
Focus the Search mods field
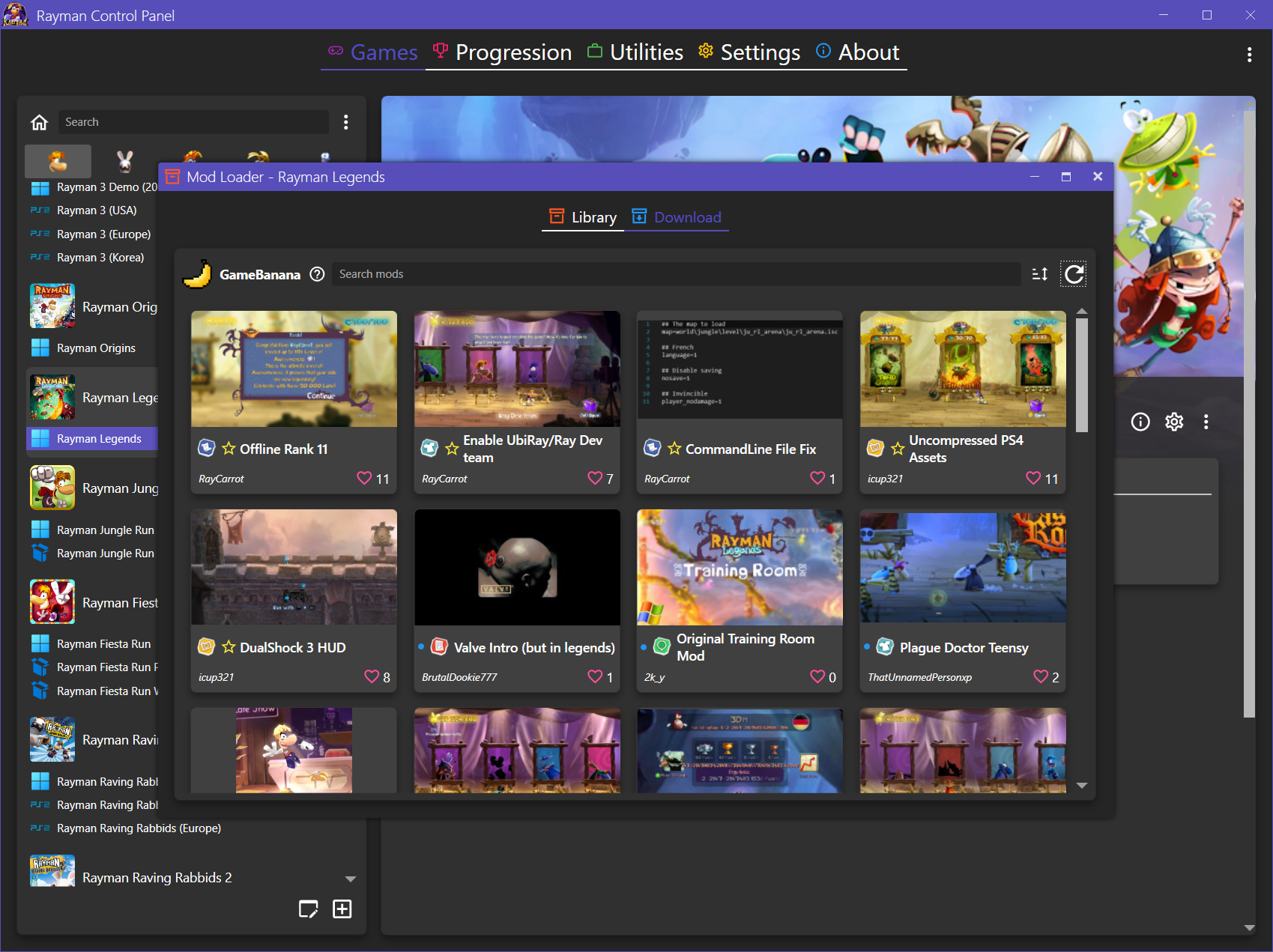pos(677,274)
